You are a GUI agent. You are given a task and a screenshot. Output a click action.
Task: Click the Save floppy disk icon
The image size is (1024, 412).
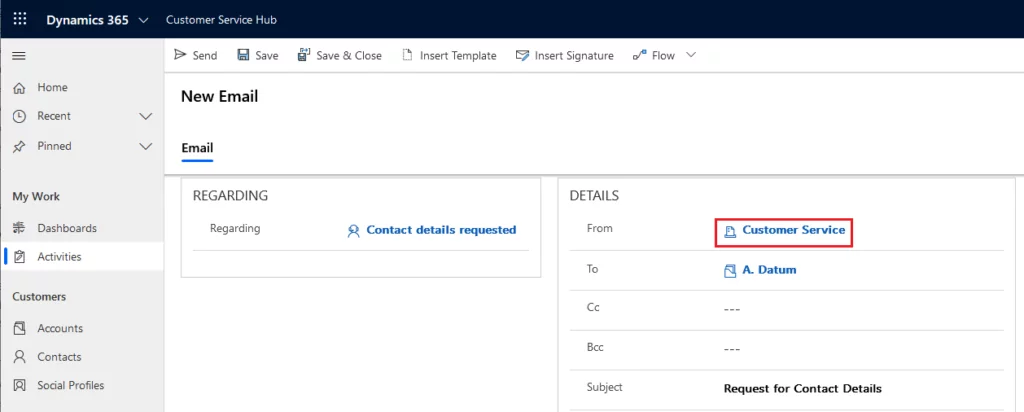tap(243, 55)
